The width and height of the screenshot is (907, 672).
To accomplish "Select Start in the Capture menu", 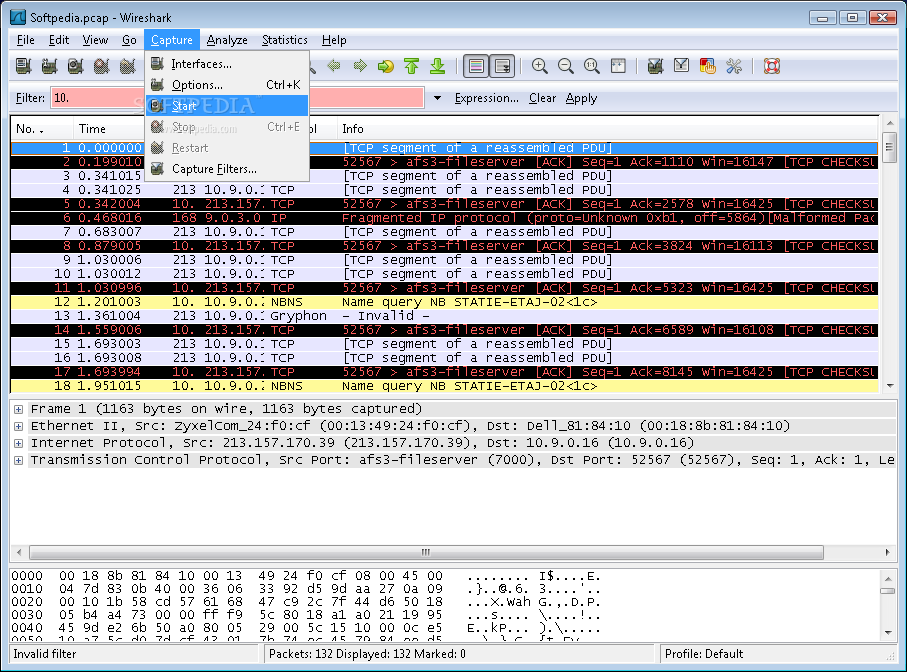I will [x=185, y=106].
